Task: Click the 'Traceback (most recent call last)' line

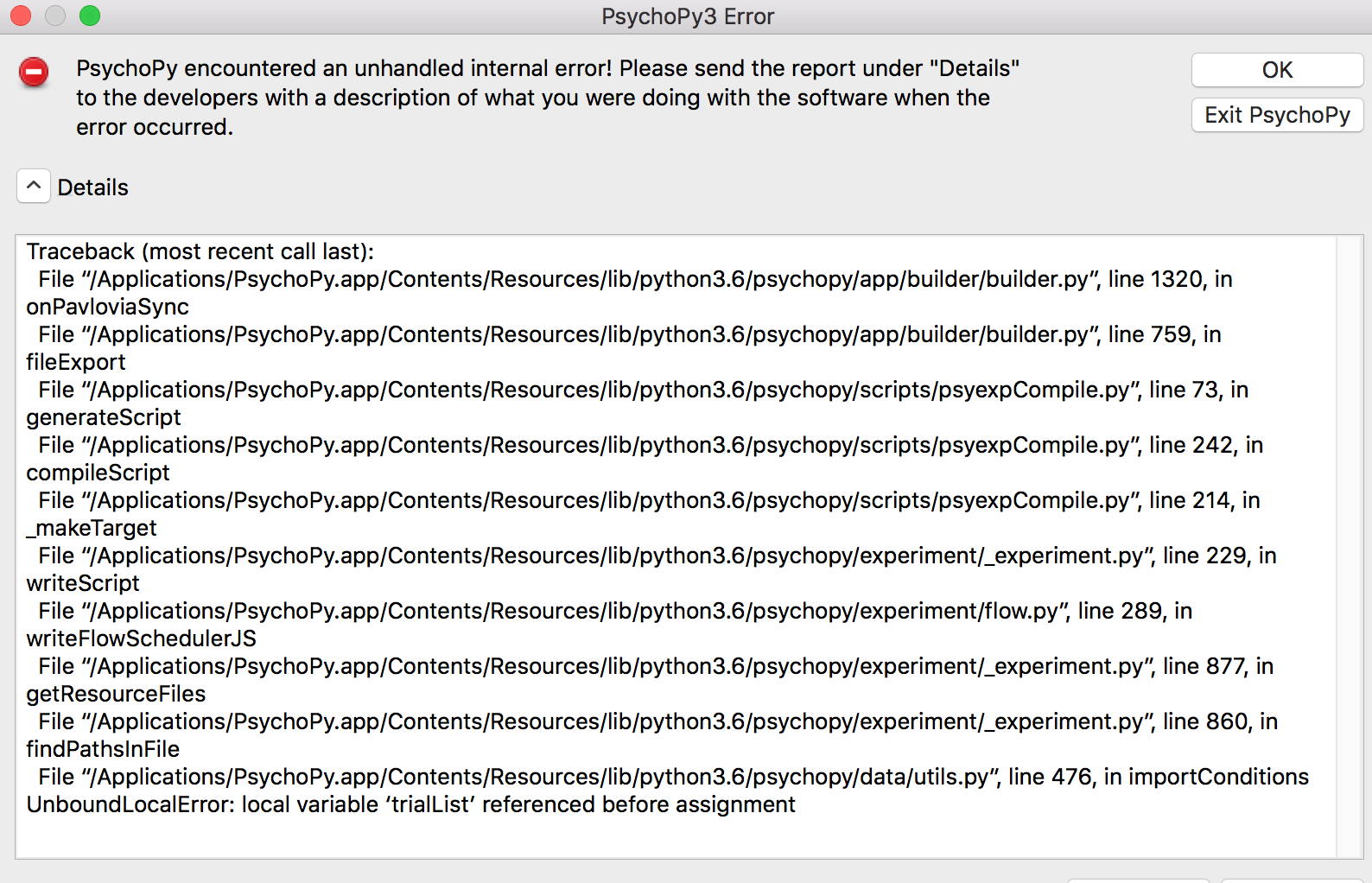Action: (200, 251)
